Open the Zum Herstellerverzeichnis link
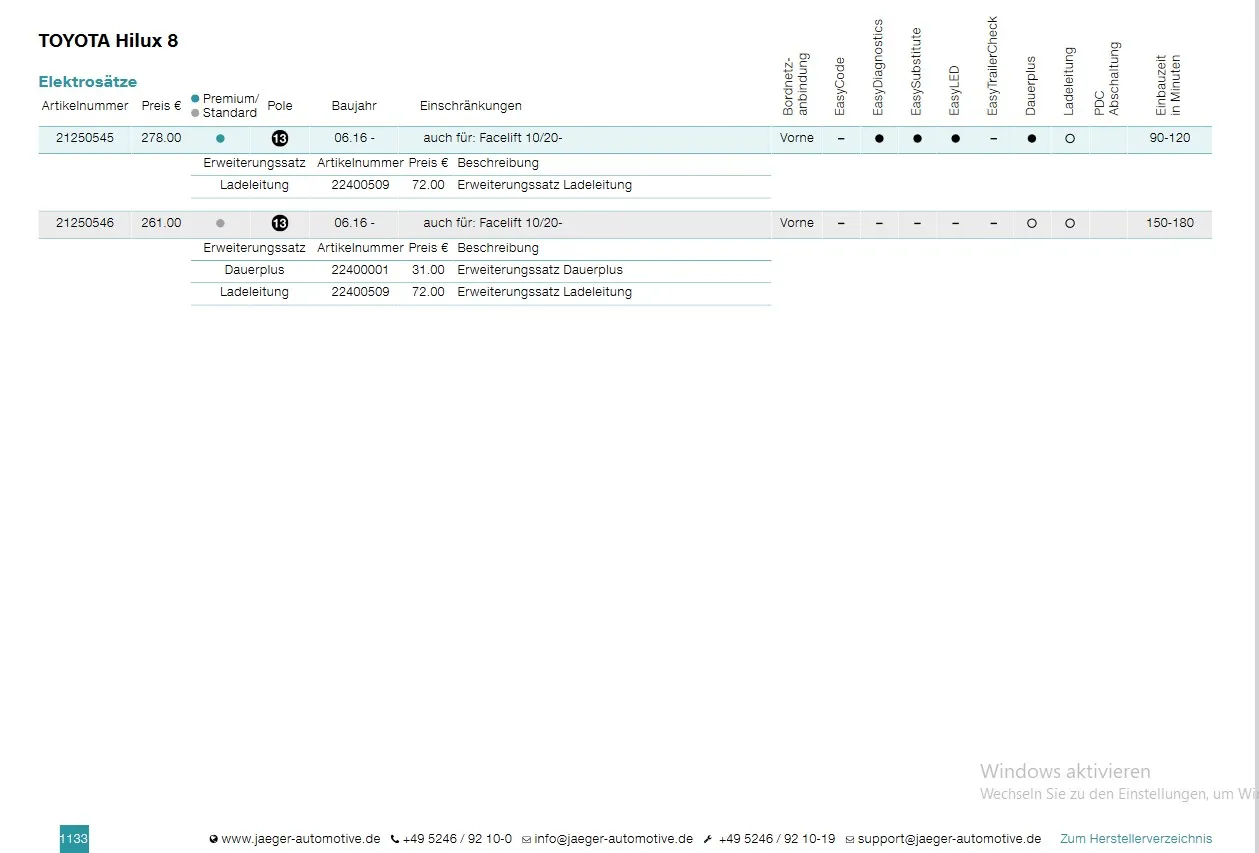 [1136, 839]
